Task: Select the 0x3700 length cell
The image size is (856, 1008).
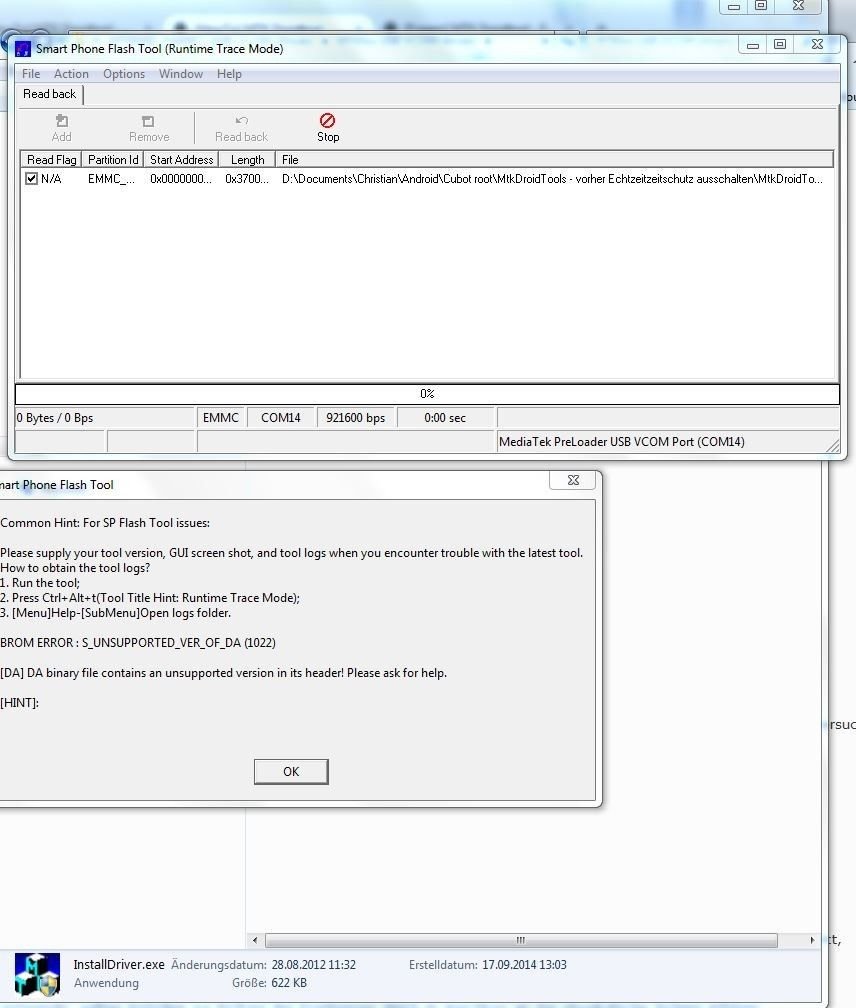Action: 247,179
